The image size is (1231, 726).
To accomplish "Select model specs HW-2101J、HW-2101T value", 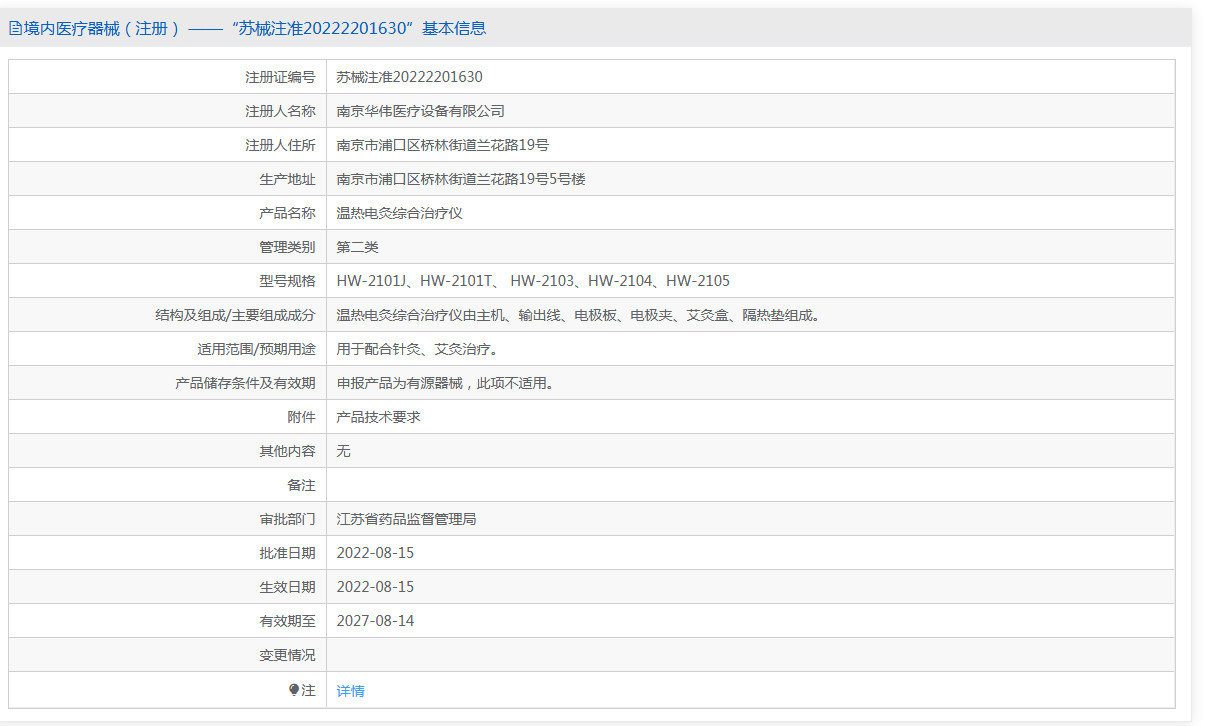I will point(533,281).
